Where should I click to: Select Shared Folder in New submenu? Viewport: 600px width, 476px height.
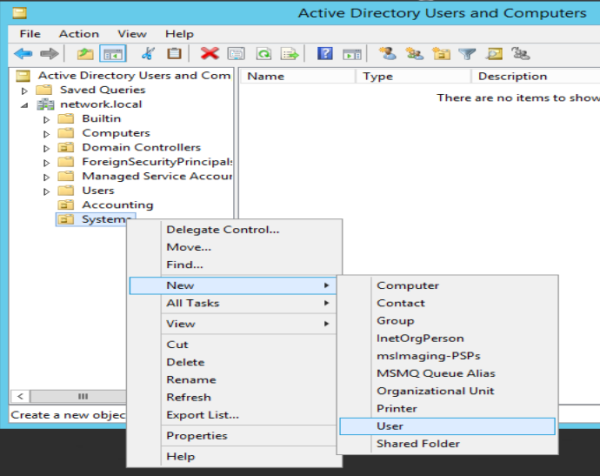pyautogui.click(x=447, y=444)
